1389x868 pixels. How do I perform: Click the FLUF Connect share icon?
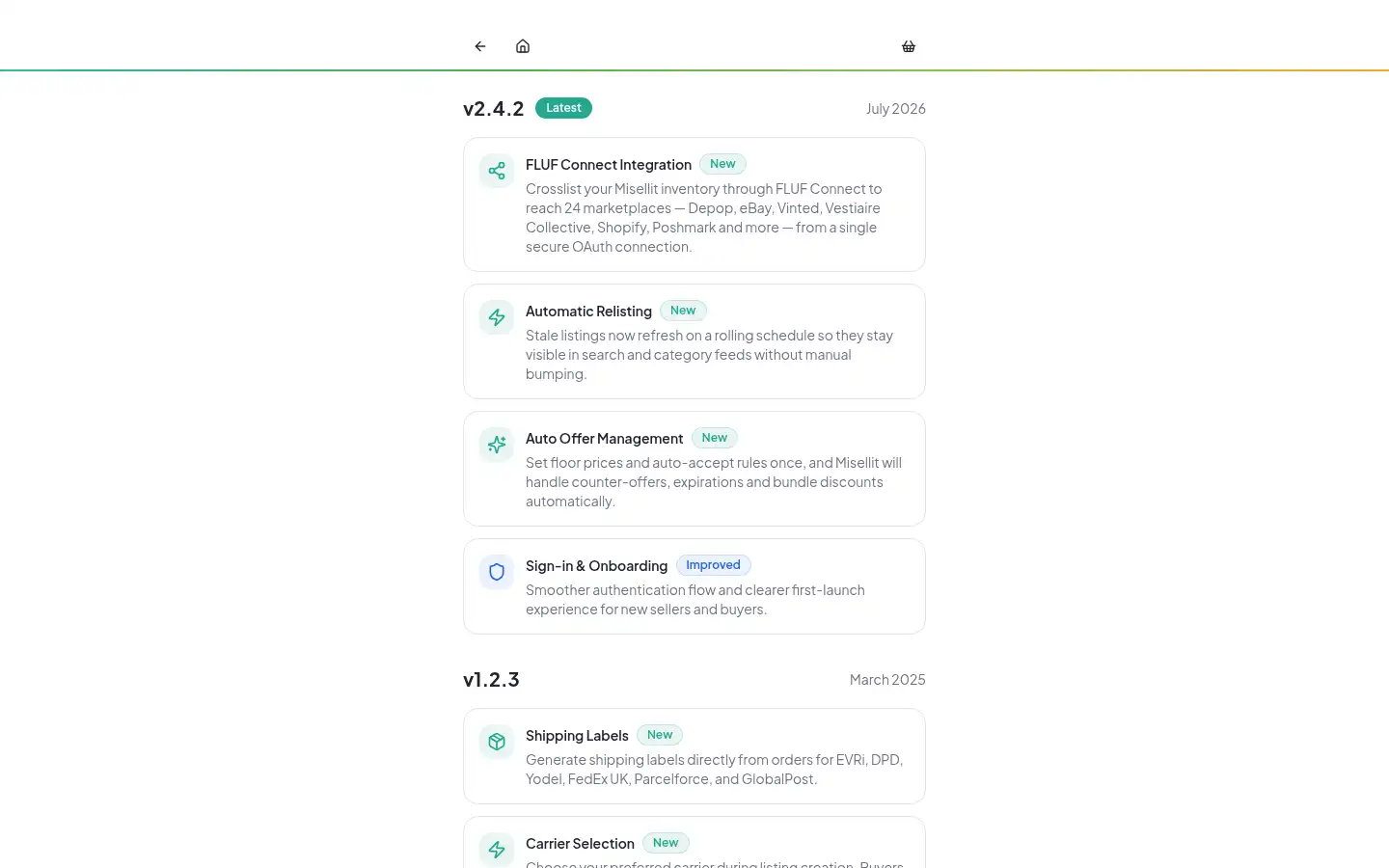coord(497,172)
